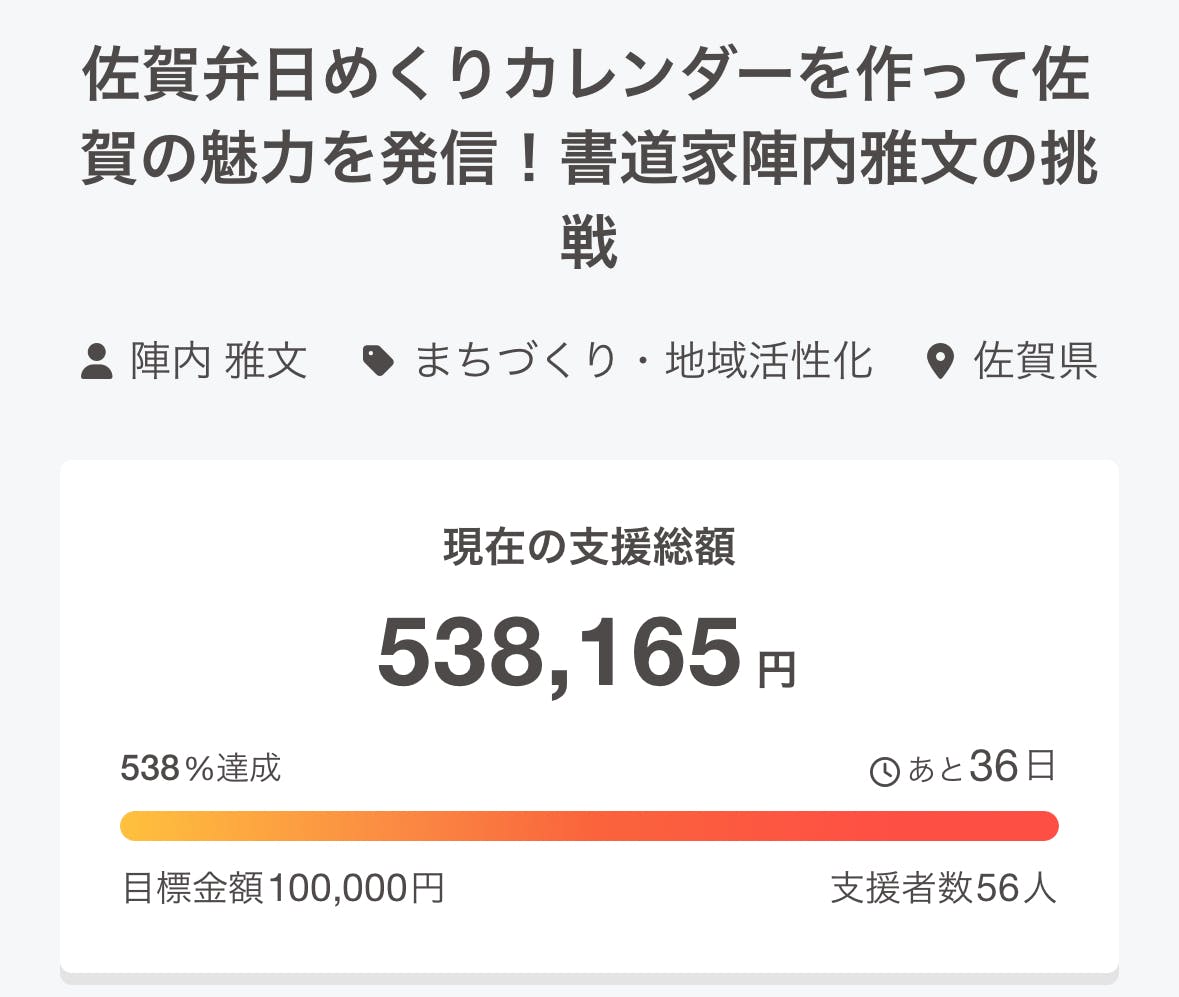Open project owner 陣内 雅文's profile
The height and width of the screenshot is (997, 1179).
tap(218, 362)
